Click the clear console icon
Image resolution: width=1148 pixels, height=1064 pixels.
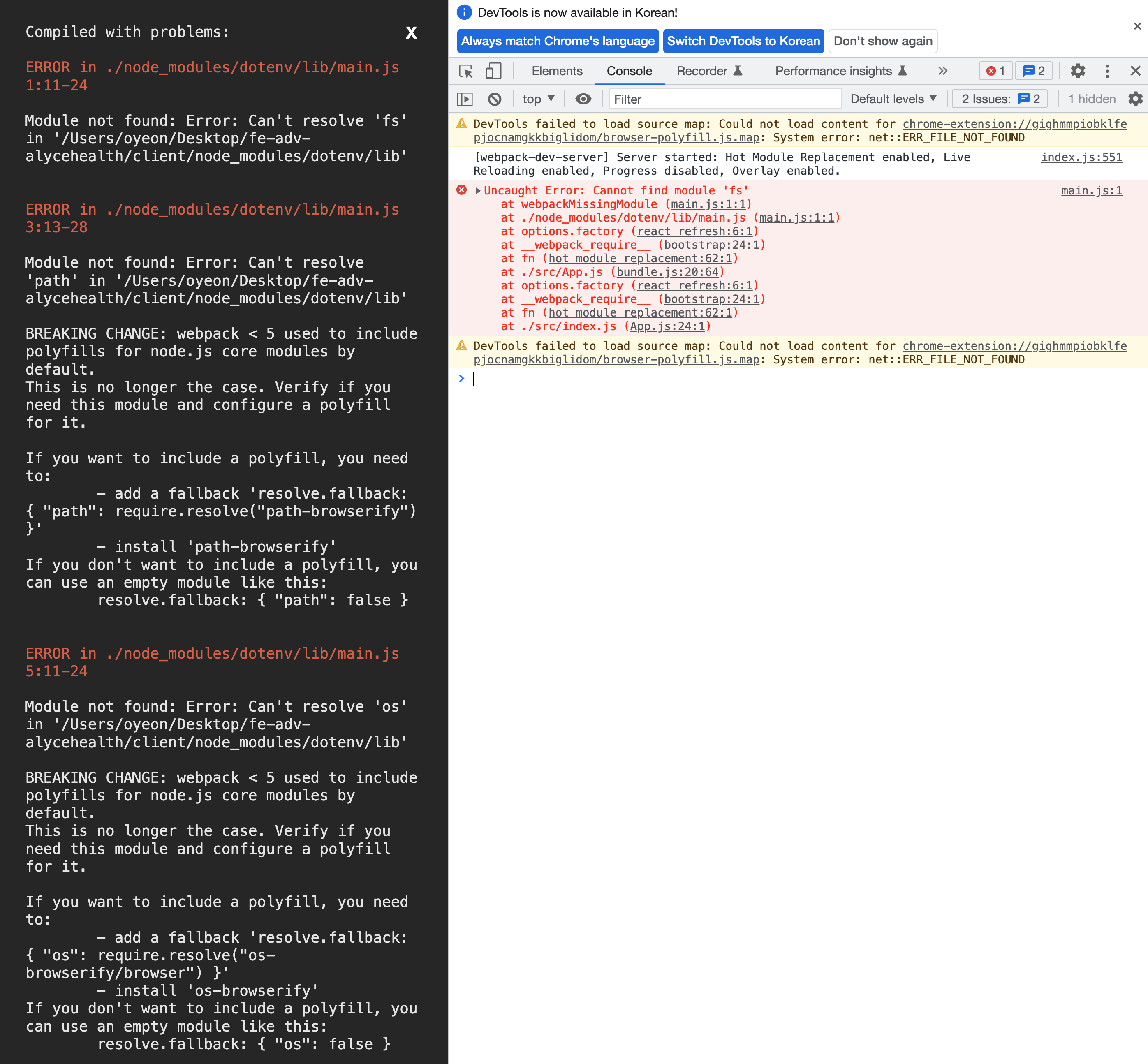coord(495,99)
